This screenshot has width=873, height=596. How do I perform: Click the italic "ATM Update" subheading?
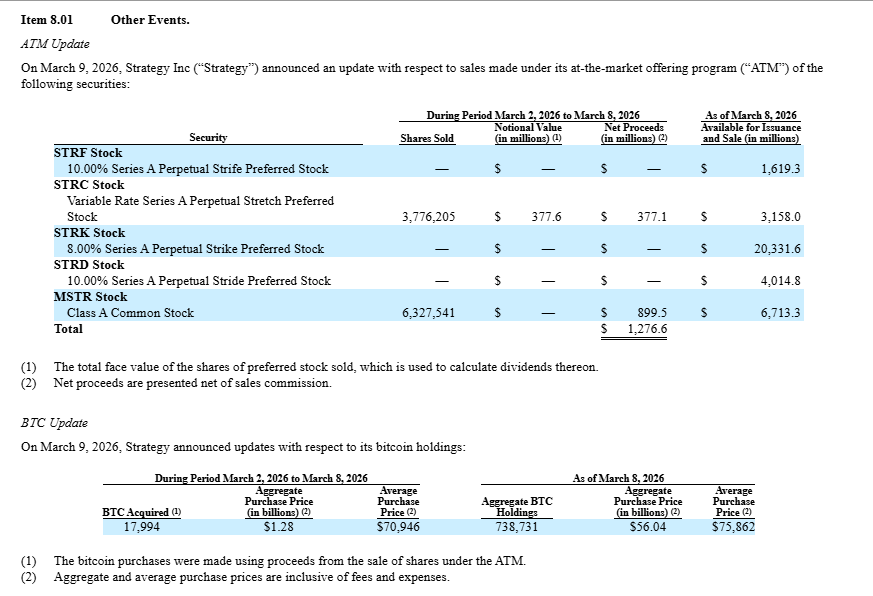(55, 44)
